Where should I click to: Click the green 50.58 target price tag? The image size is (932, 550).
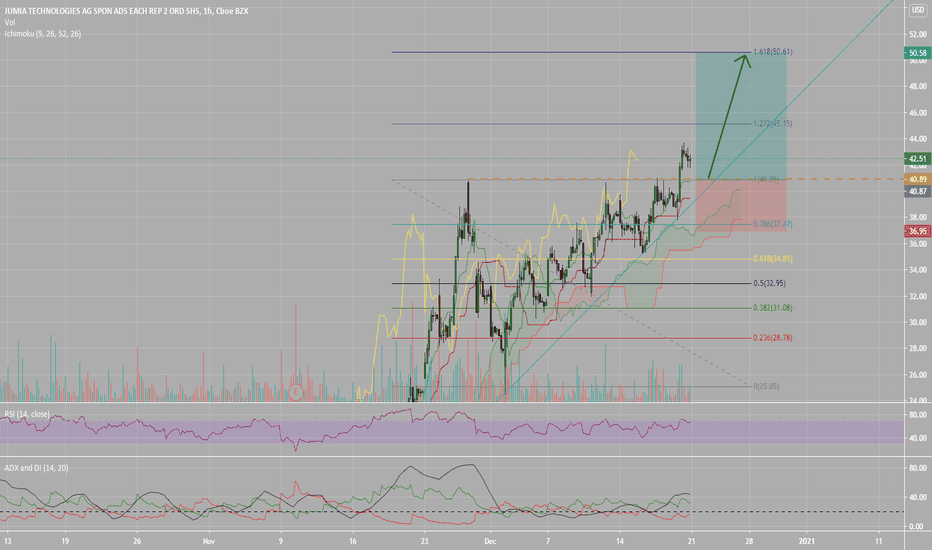click(917, 53)
